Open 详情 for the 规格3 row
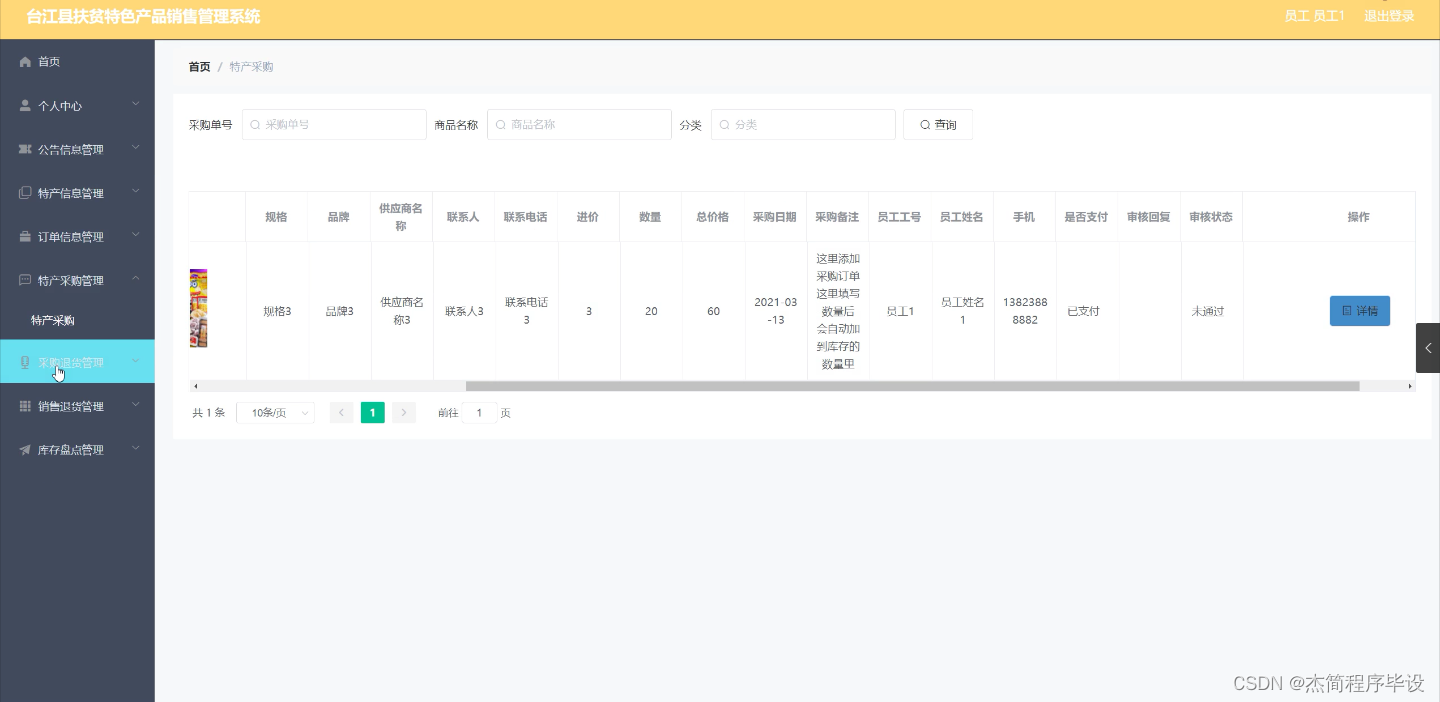The width and height of the screenshot is (1440, 702). tap(1360, 311)
